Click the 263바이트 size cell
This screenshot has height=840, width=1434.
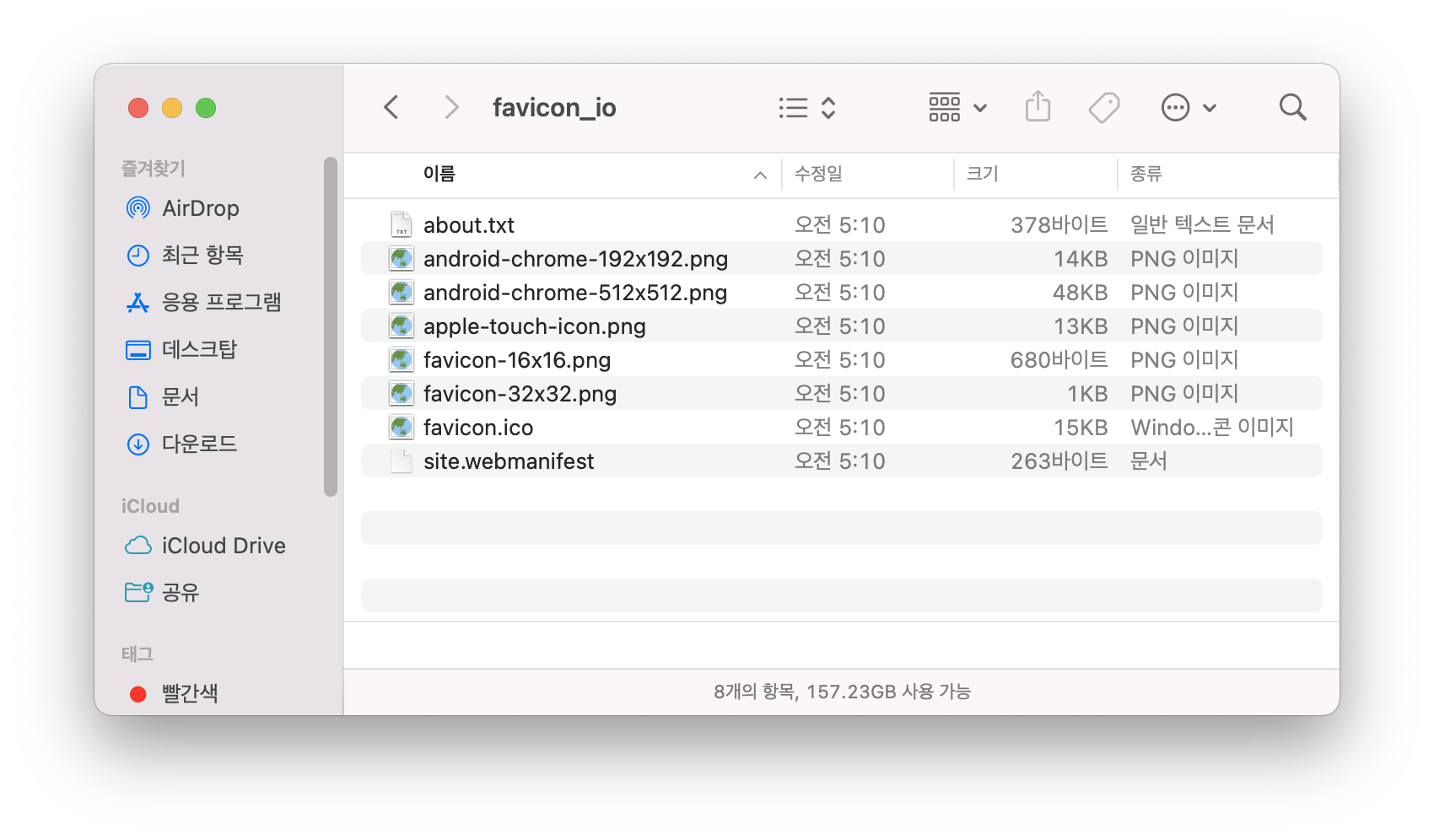pyautogui.click(x=1059, y=460)
